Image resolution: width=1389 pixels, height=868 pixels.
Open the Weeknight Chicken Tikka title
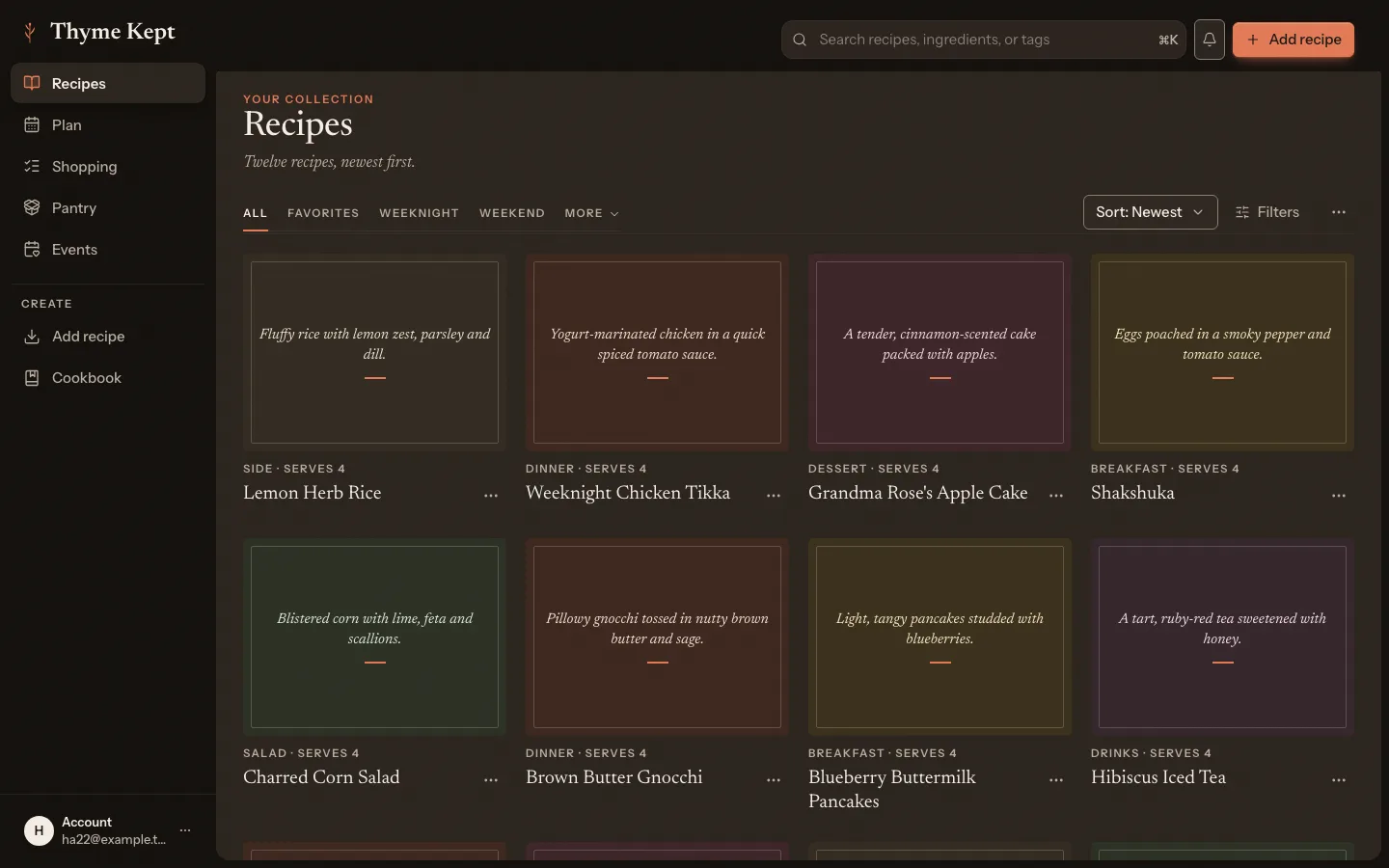pyautogui.click(x=628, y=493)
